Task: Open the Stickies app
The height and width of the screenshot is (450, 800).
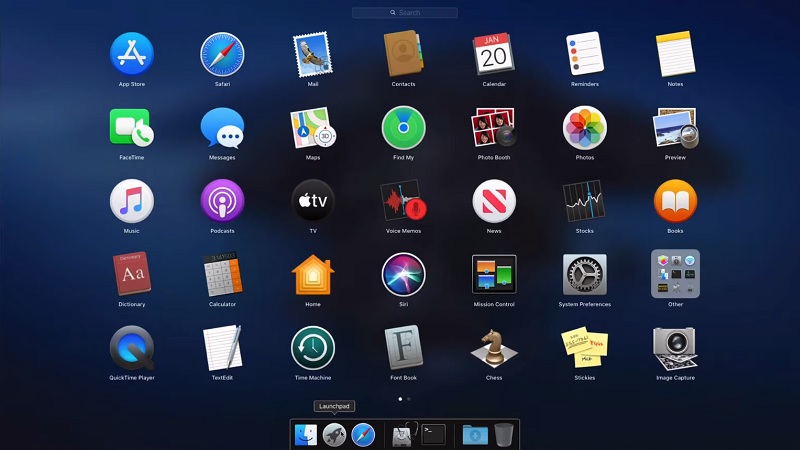Action: [585, 348]
